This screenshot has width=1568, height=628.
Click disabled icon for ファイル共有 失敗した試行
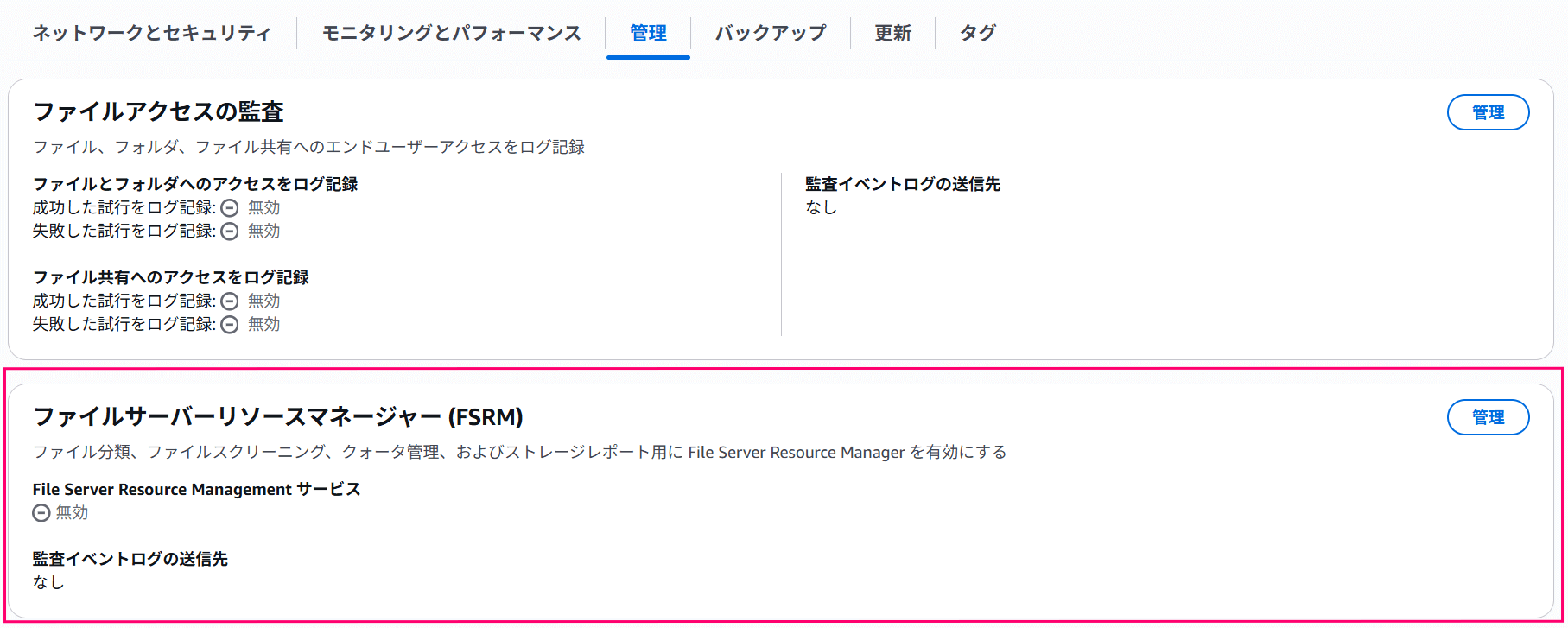click(x=230, y=325)
